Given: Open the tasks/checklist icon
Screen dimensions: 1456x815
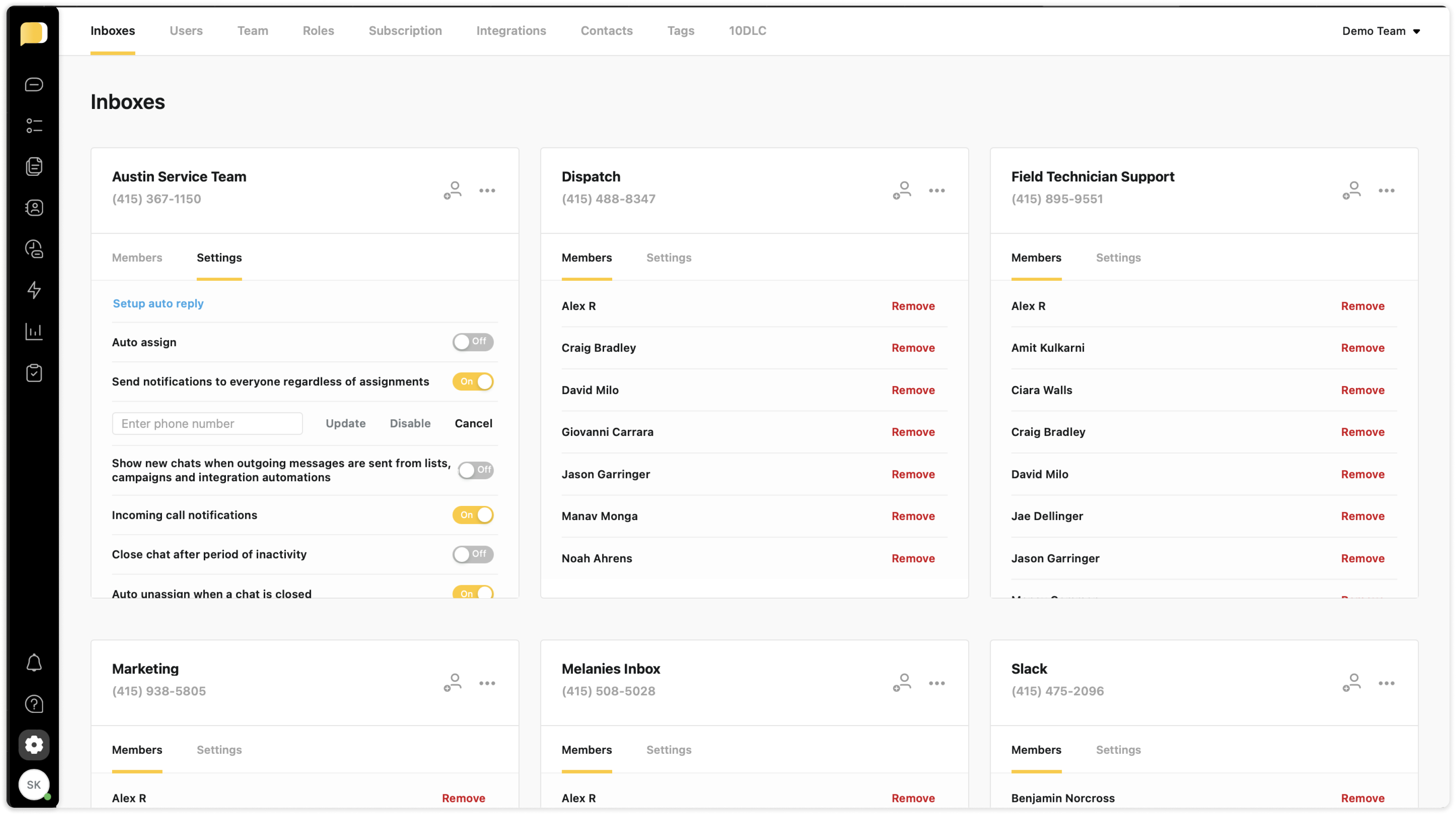Looking at the screenshot, I should pos(34,372).
